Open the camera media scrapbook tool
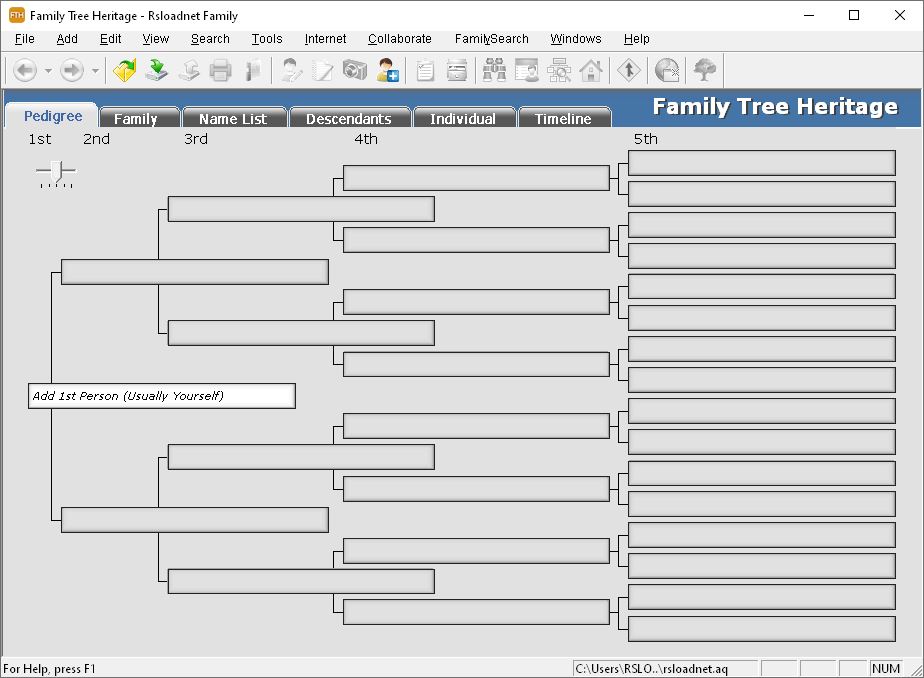Image resolution: width=924 pixels, height=678 pixels. (354, 70)
